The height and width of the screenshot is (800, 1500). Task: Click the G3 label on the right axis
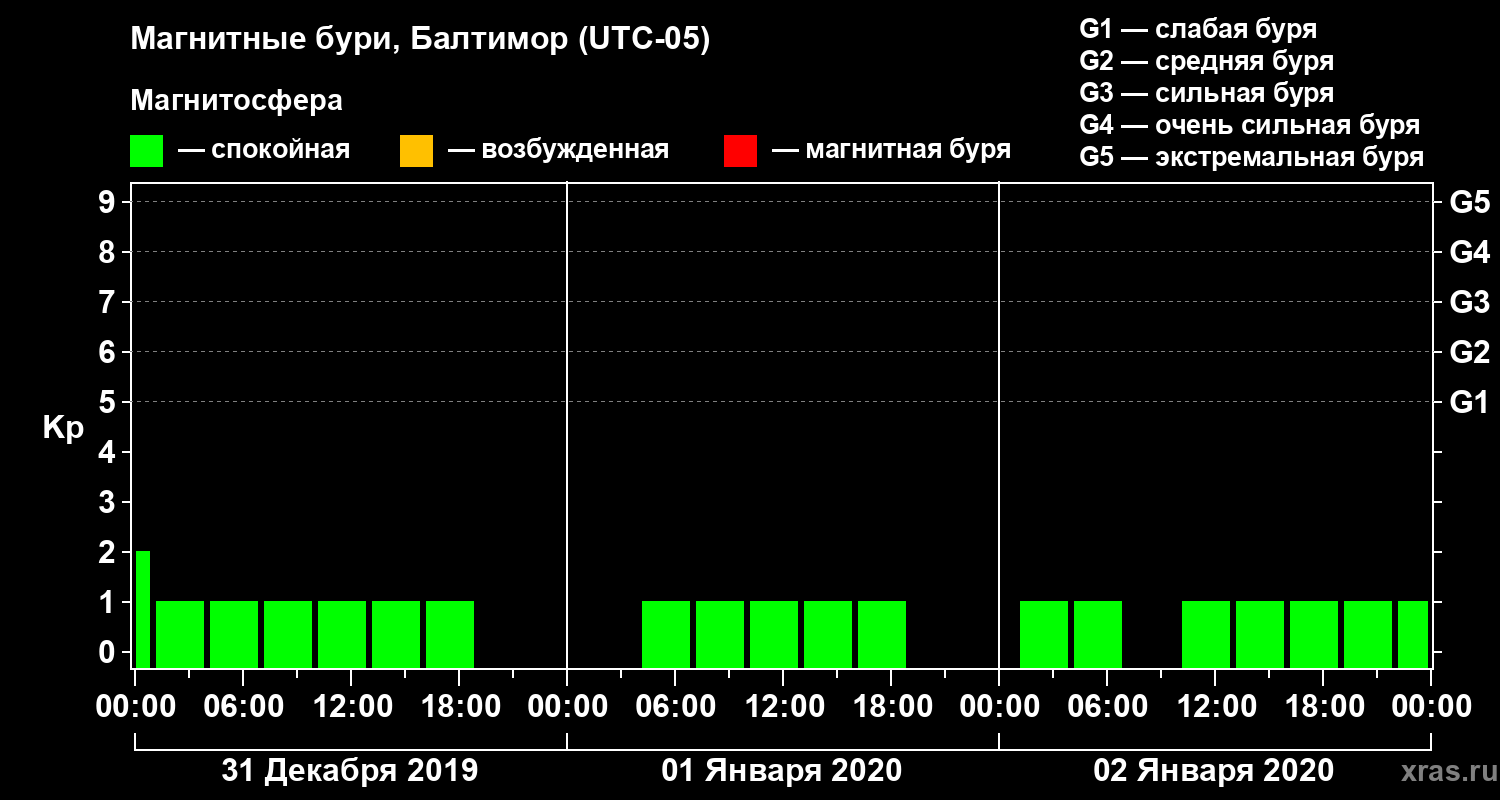(1469, 303)
